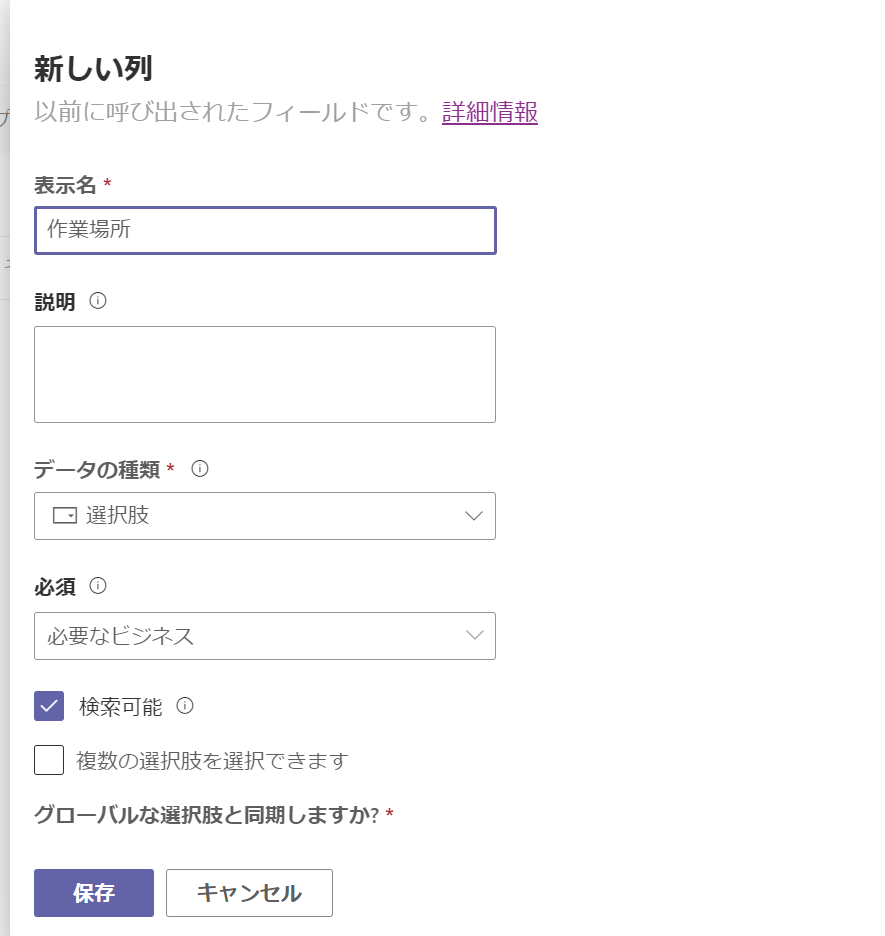Screen dimensions: 885x936
Task: Enable the 複数の選択肢を選択できます checkbox
Action: [49, 760]
